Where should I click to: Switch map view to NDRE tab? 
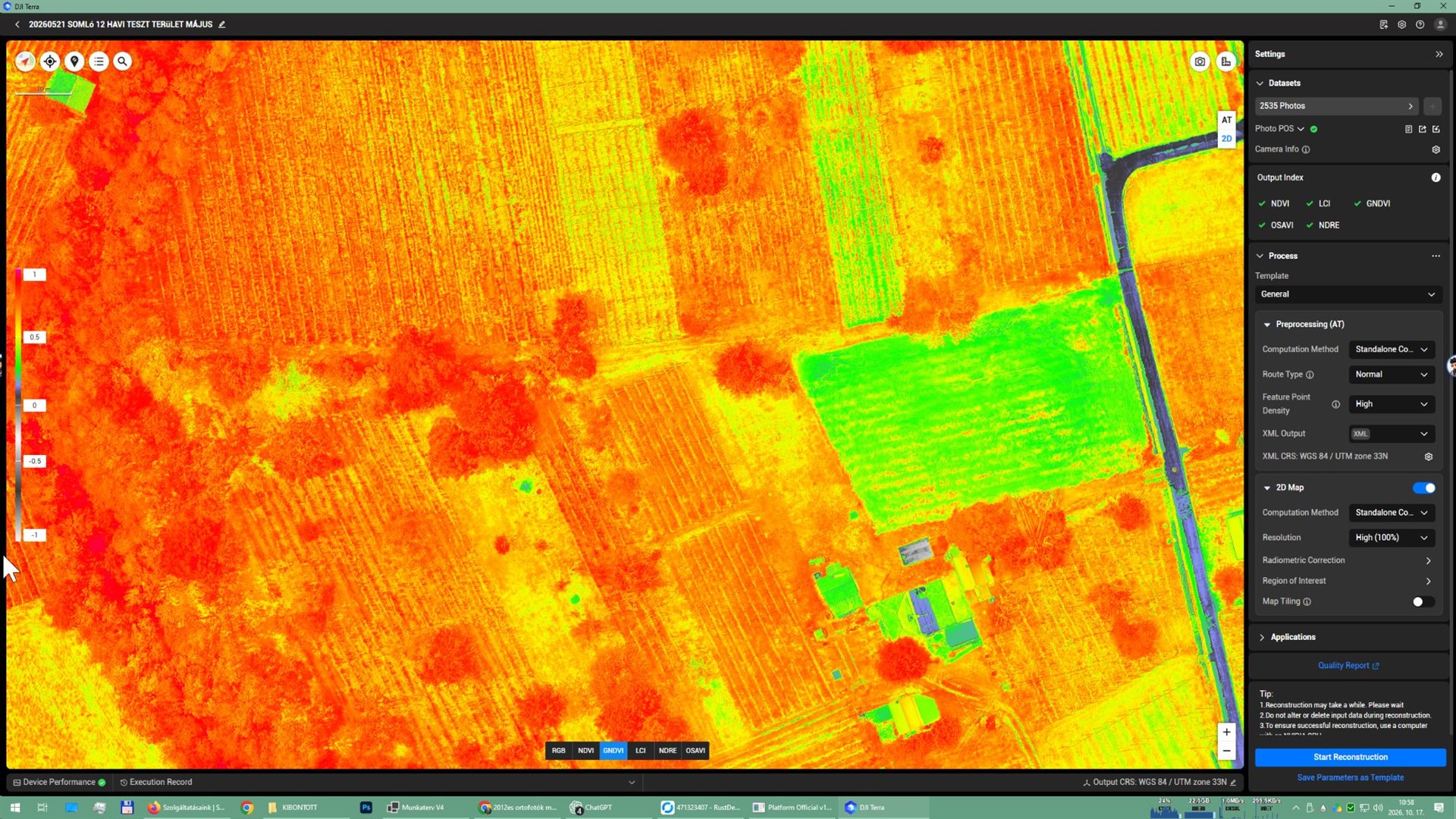point(668,751)
